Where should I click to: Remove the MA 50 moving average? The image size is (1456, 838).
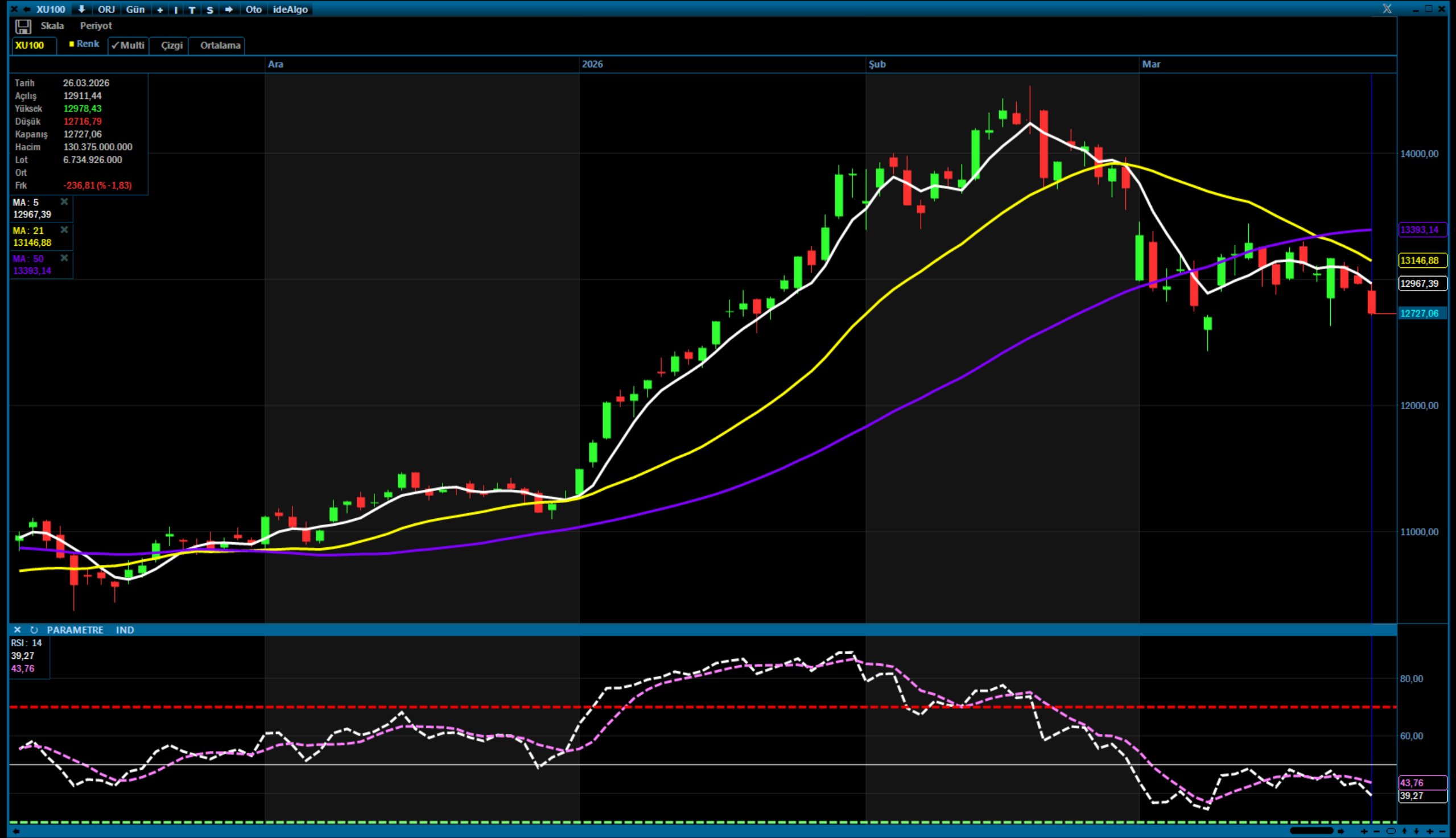(64, 258)
